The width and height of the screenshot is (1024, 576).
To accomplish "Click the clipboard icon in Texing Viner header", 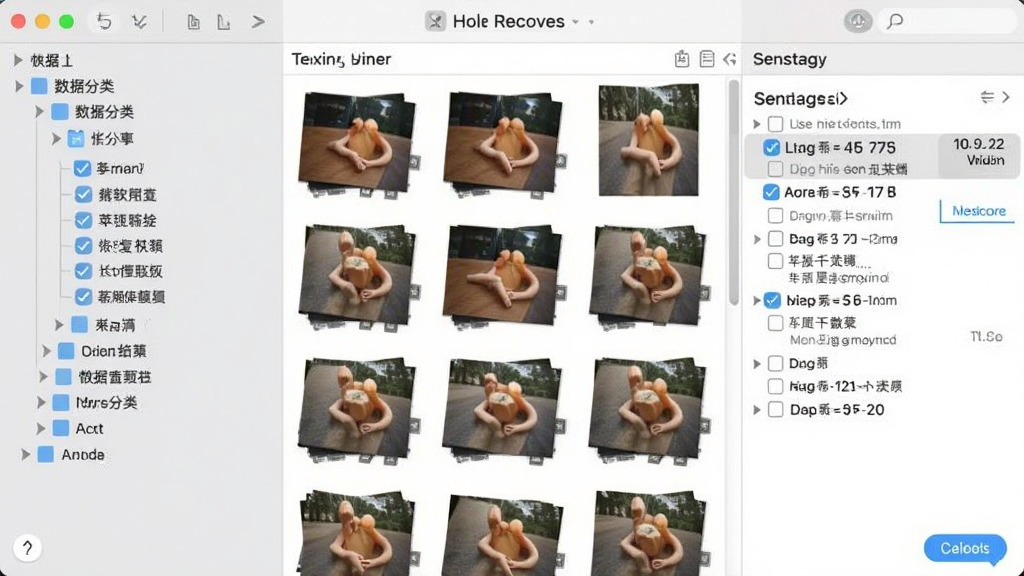I will [681, 59].
